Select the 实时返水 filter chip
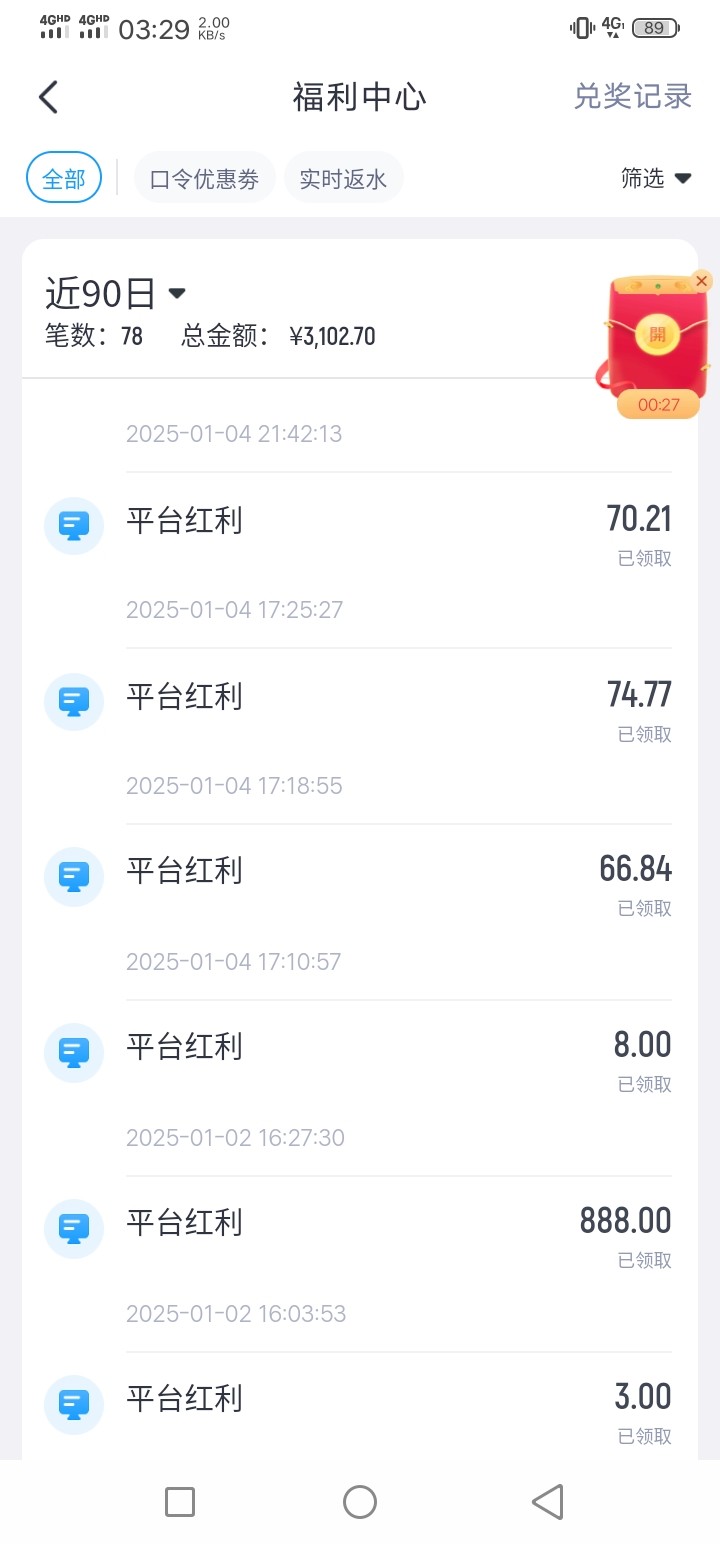 (343, 178)
